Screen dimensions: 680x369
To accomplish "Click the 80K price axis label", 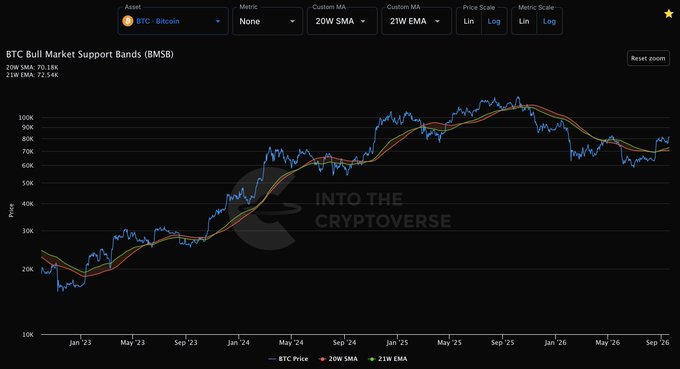I will (28, 139).
